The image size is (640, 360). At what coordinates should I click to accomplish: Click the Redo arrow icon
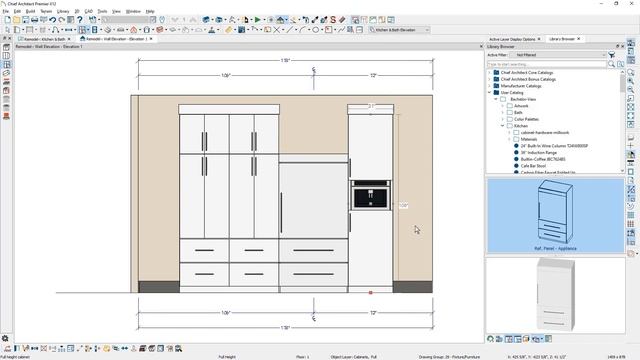pos(62,20)
